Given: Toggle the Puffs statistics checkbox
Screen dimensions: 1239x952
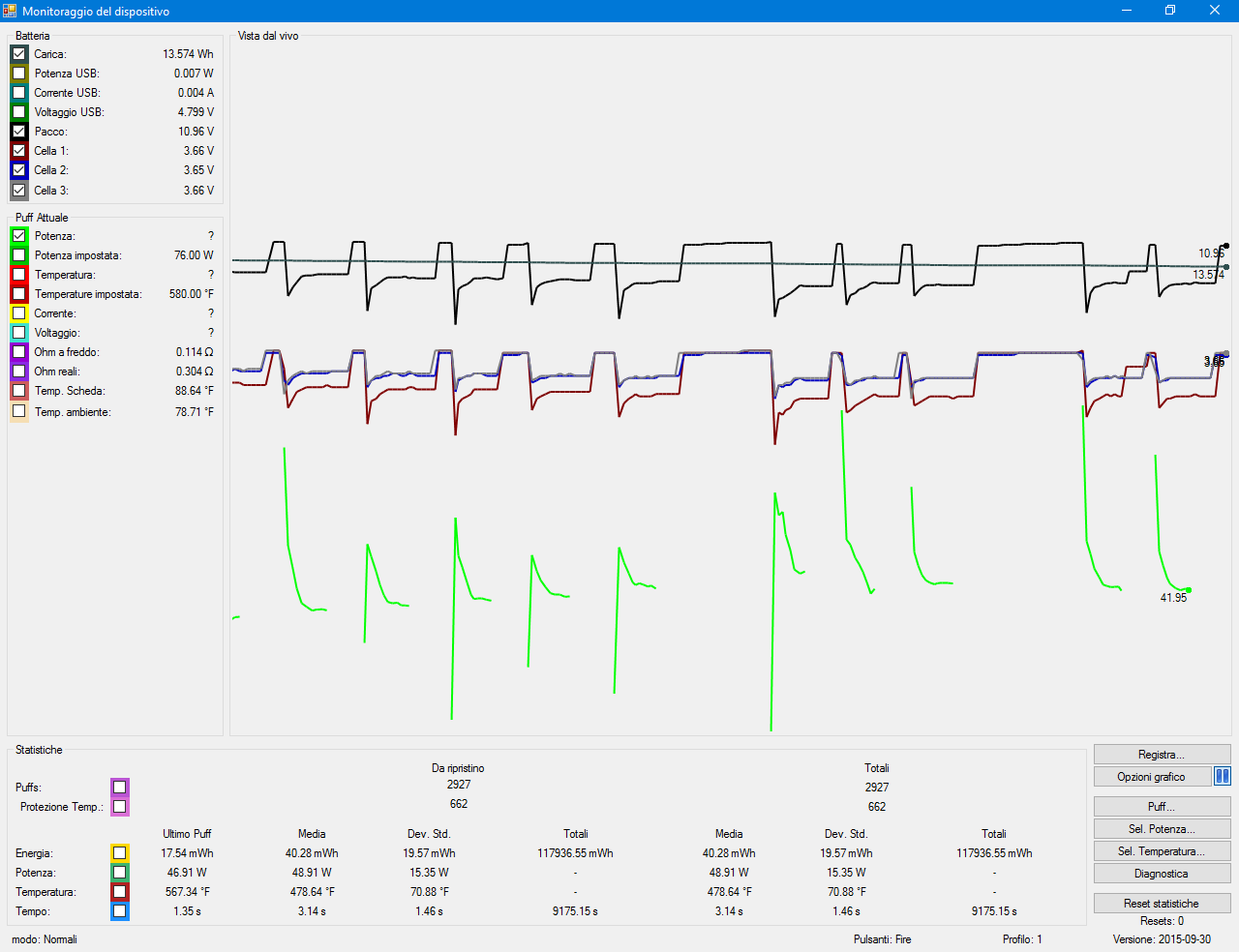Looking at the screenshot, I should (x=119, y=787).
